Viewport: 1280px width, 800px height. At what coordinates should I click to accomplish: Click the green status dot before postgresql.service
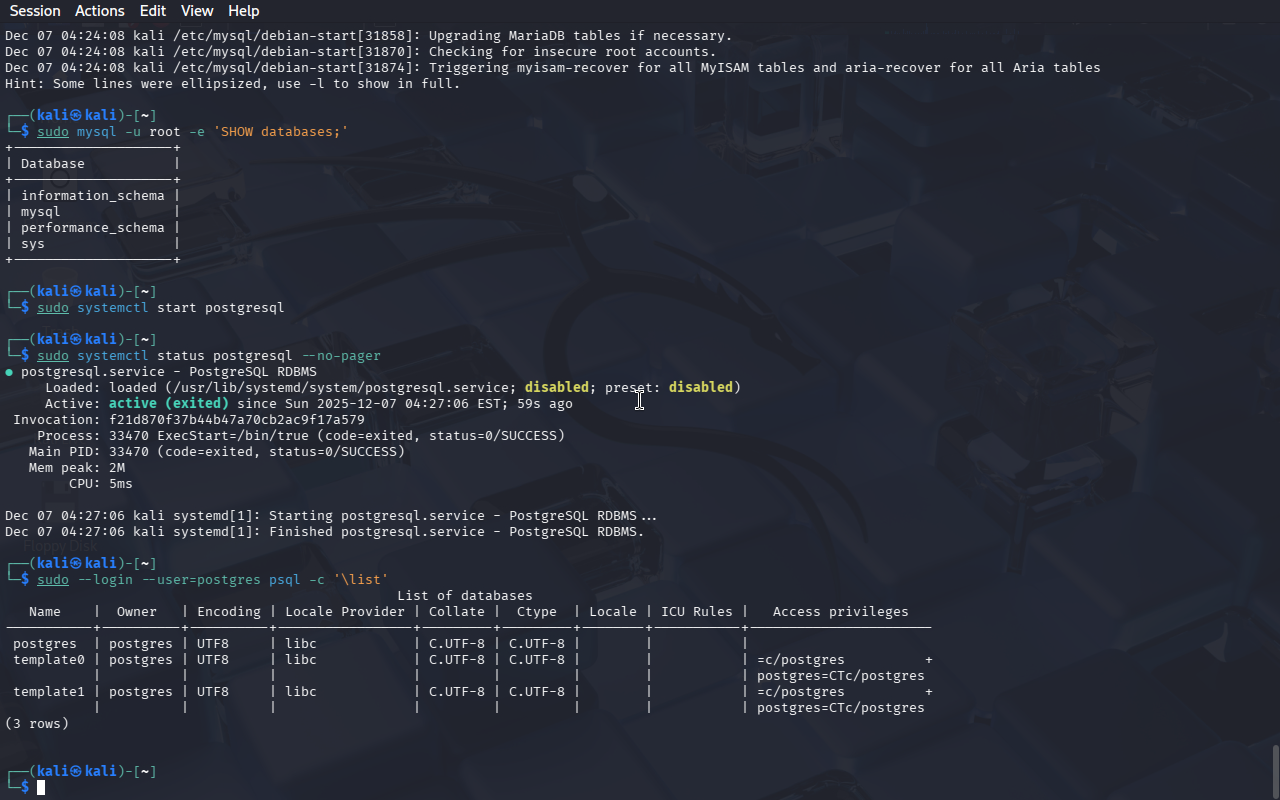tap(9, 372)
